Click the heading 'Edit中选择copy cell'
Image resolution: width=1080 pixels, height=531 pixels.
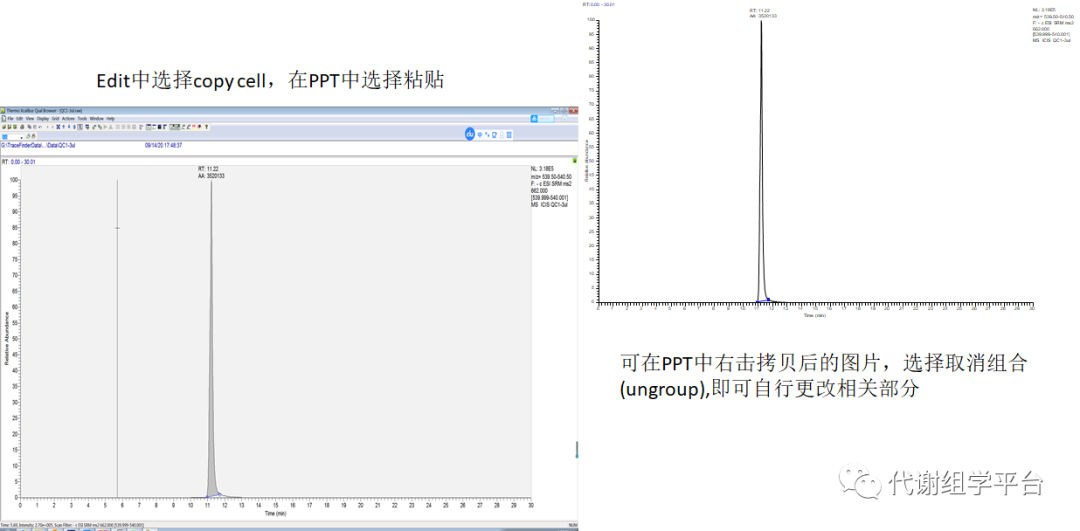pyautogui.click(x=182, y=81)
